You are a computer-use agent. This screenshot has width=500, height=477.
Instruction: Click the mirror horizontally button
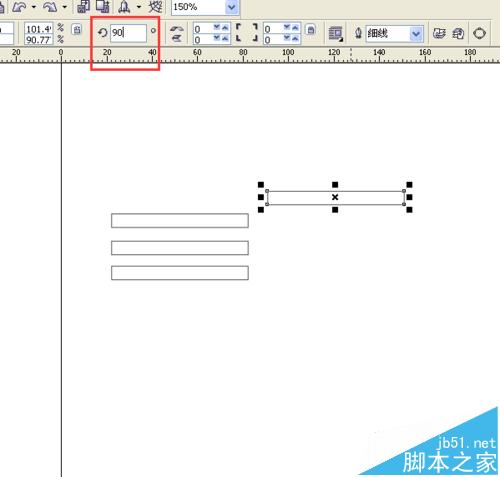pos(177,29)
